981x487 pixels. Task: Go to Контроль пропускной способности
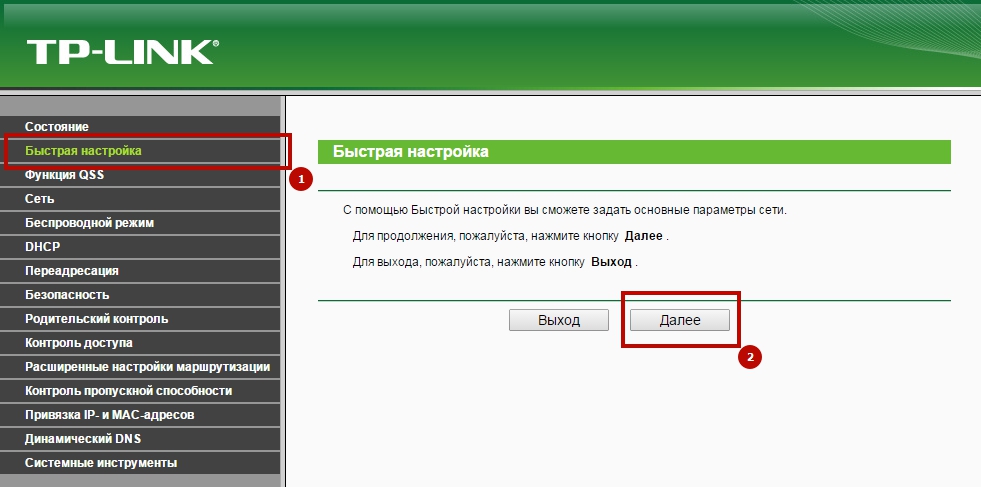tap(128, 391)
